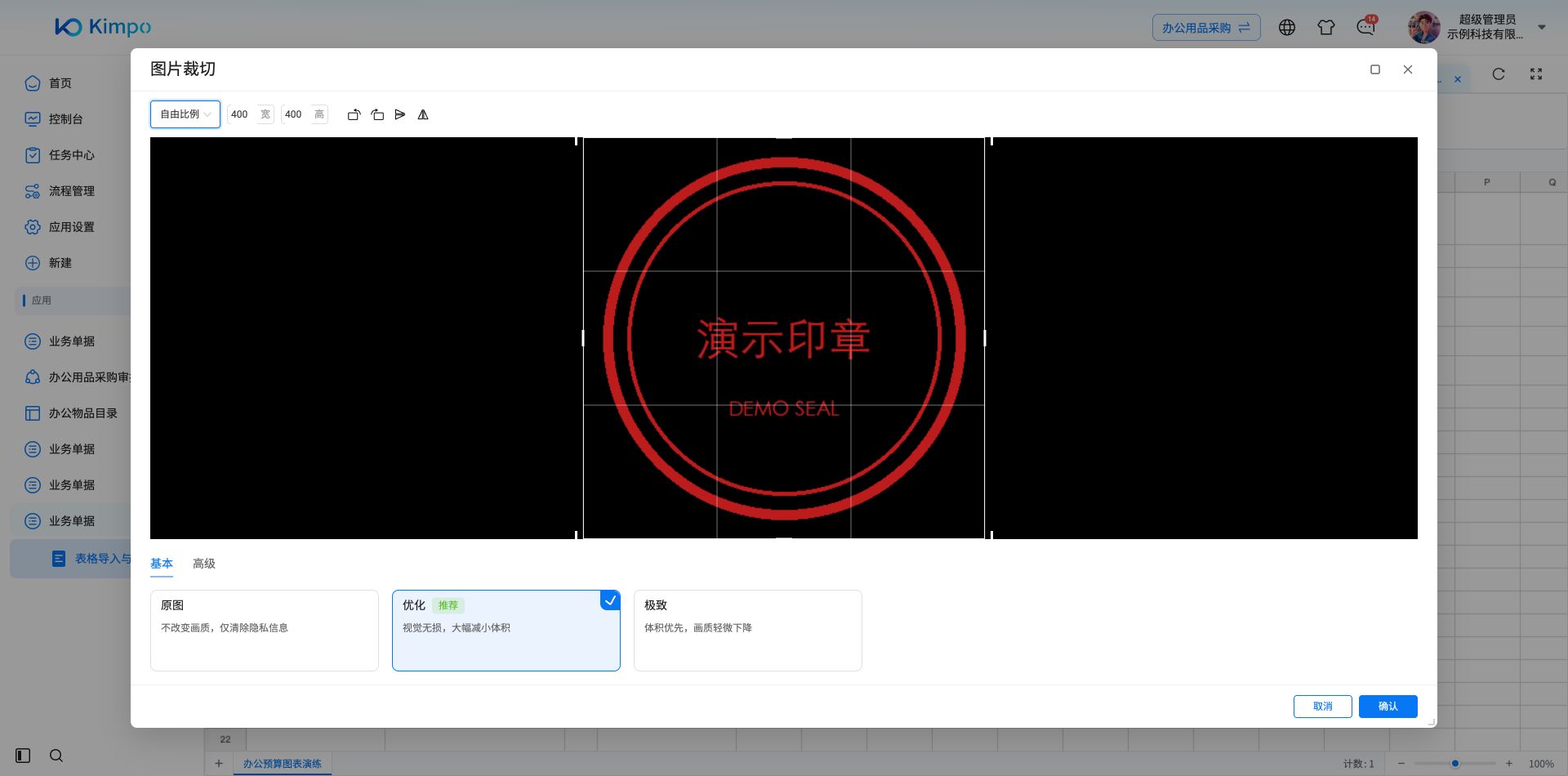
Task: Flip image horizontally with upright triangle icon
Action: click(423, 114)
